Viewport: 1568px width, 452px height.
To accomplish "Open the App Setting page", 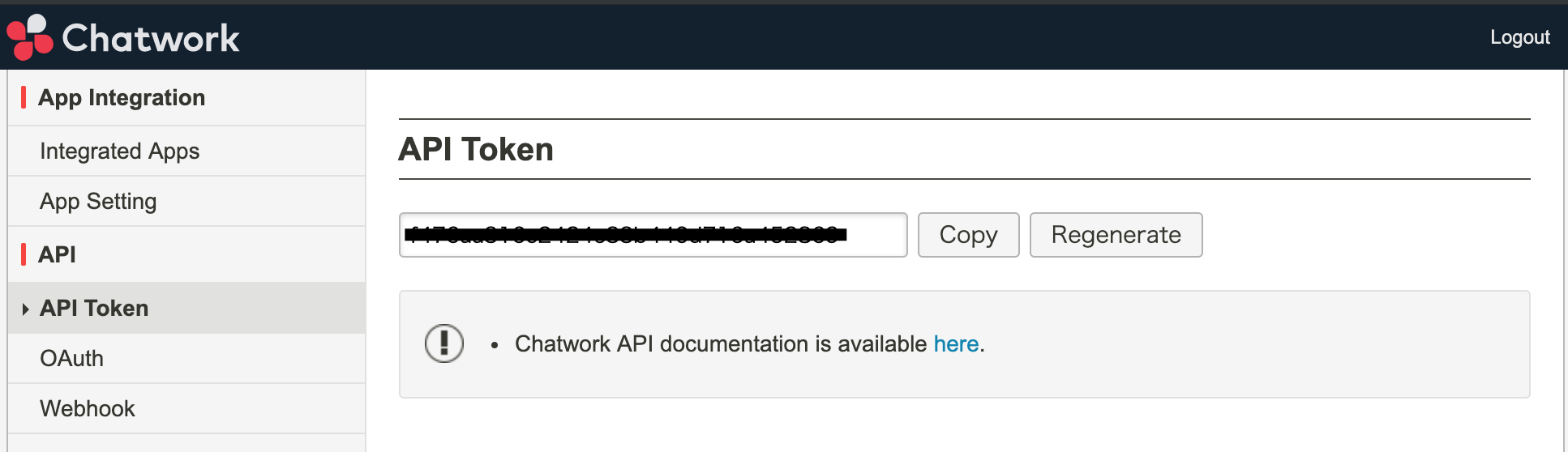I will click(98, 202).
